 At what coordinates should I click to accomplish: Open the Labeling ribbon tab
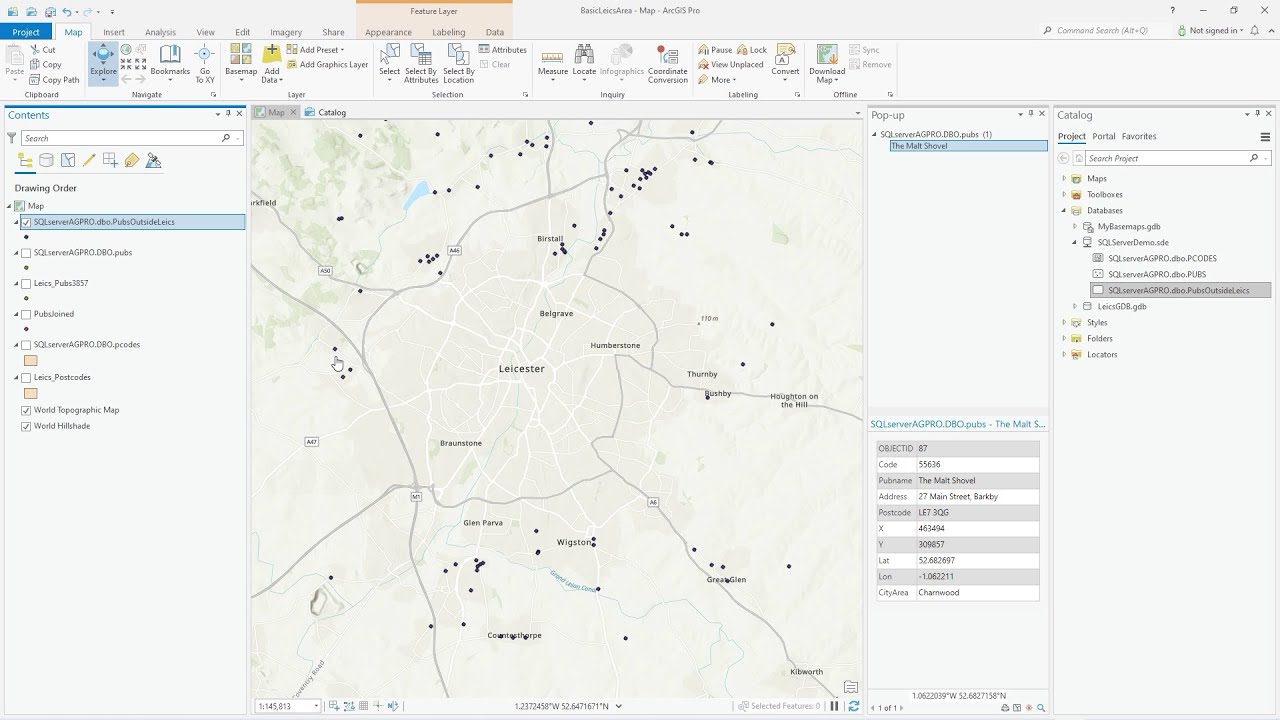pos(448,32)
